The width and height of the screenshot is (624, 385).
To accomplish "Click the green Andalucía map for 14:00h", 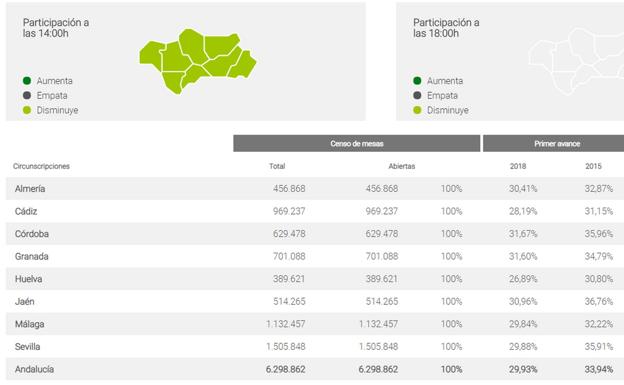I will (198, 61).
